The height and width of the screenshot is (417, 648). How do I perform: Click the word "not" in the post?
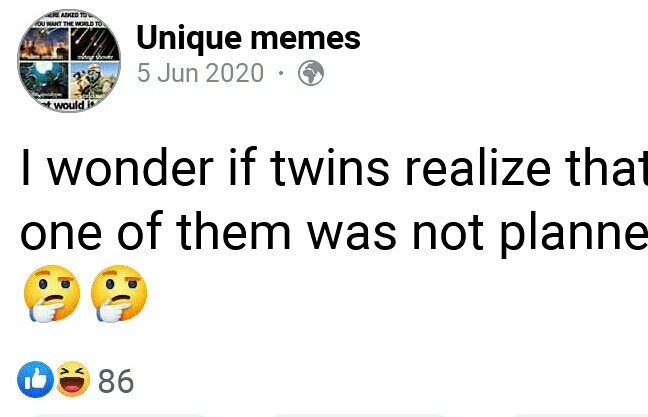(448, 233)
